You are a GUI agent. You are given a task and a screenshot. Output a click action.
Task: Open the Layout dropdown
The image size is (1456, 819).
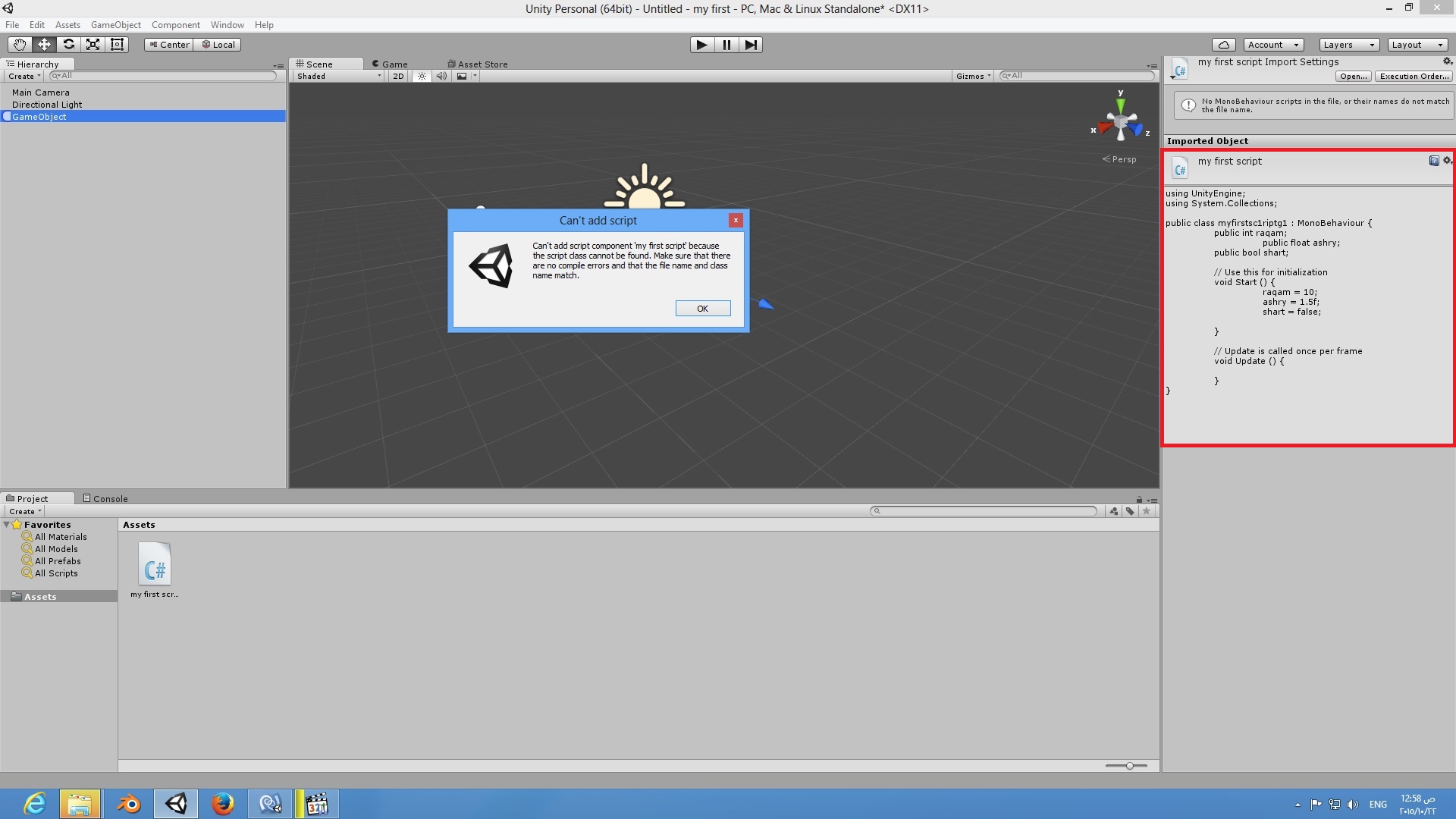[x=1417, y=45]
